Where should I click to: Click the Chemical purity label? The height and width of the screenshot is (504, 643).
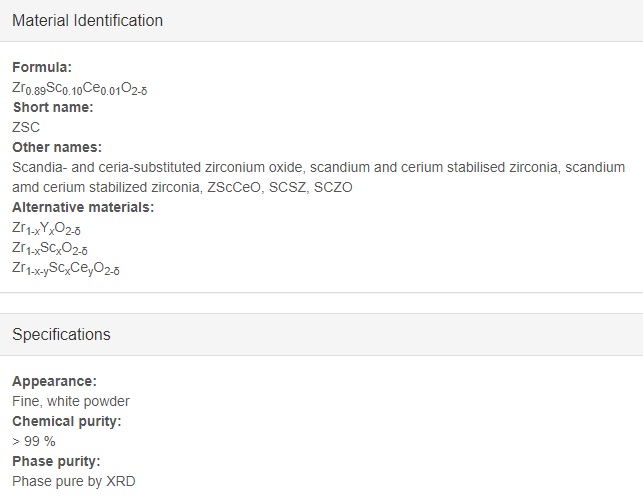coord(67,421)
